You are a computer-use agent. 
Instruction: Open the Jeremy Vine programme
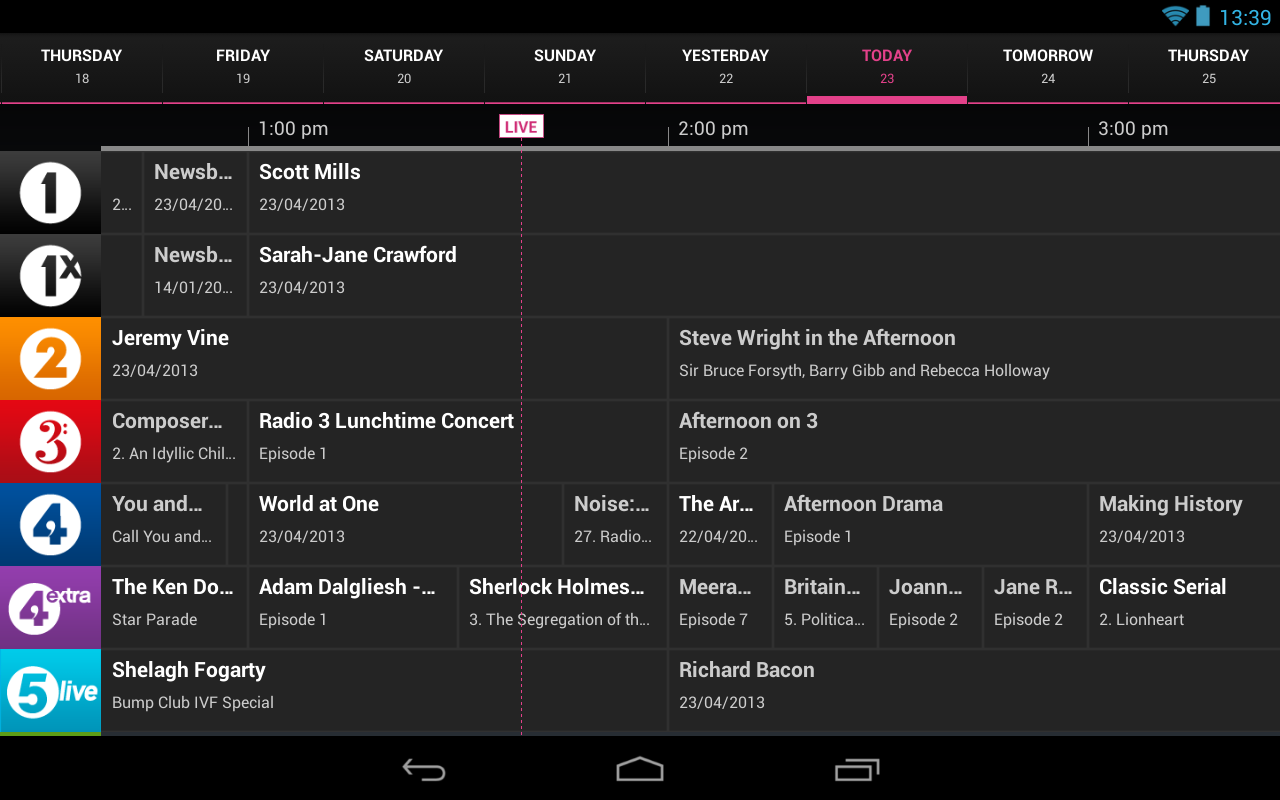click(384, 358)
